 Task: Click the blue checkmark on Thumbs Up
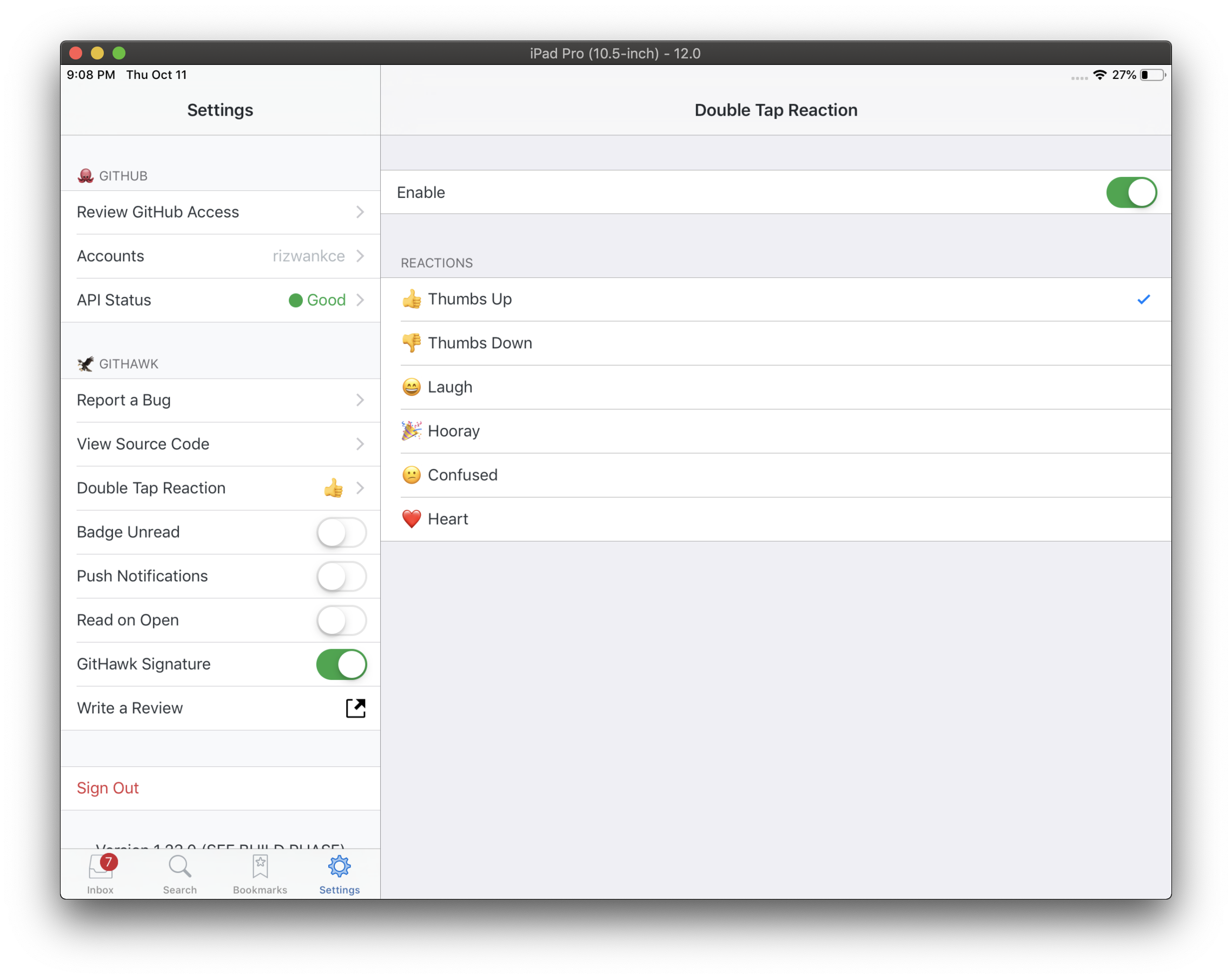coord(1143,300)
